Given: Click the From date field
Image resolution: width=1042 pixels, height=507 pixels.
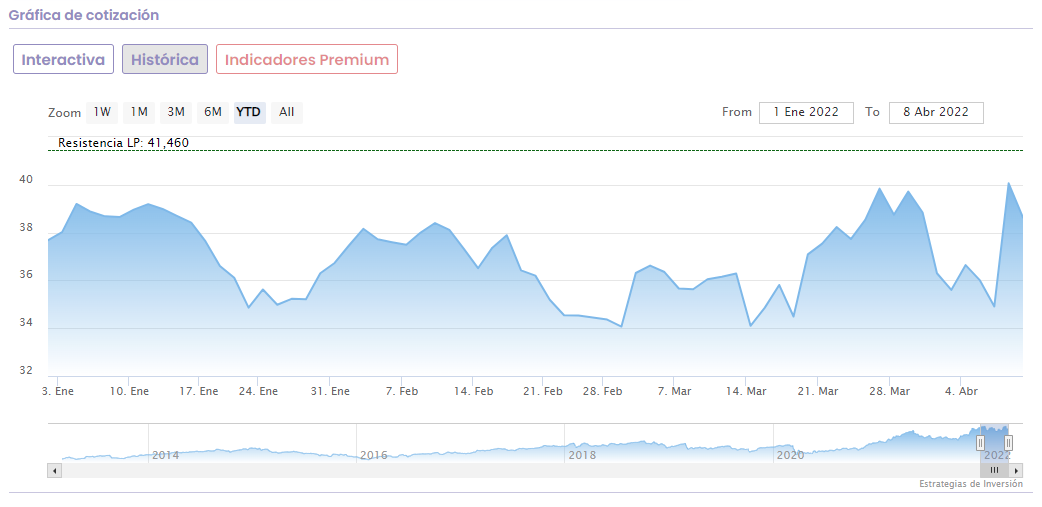Looking at the screenshot, I should click(x=806, y=112).
